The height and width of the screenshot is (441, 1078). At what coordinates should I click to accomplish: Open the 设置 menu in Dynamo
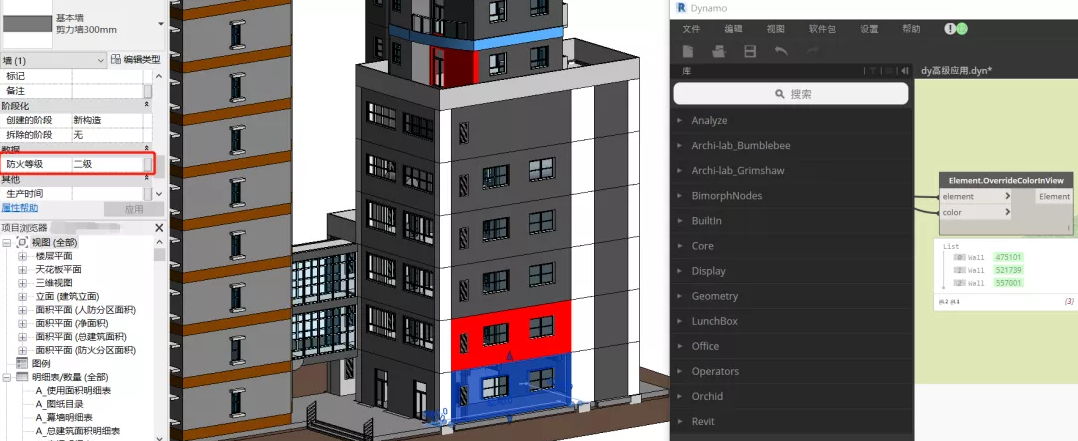[x=869, y=29]
